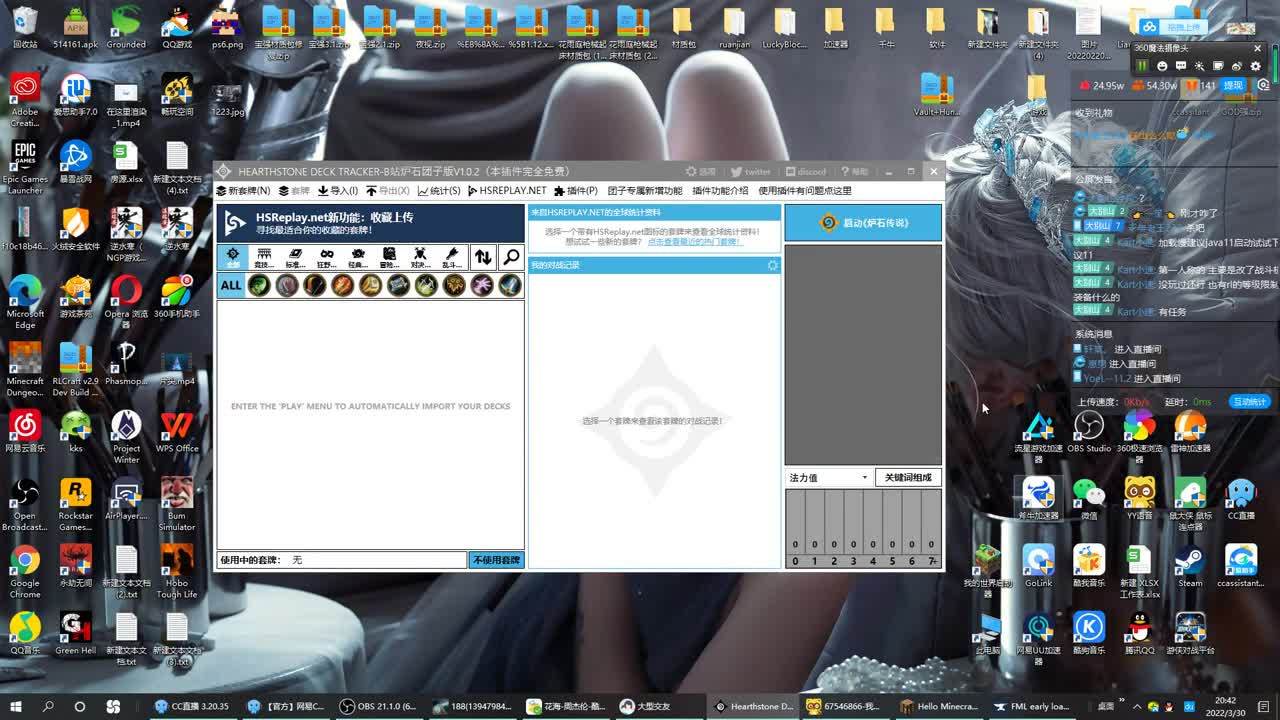Open the 点击查看最近的热门套牌 link

pyautogui.click(x=694, y=242)
